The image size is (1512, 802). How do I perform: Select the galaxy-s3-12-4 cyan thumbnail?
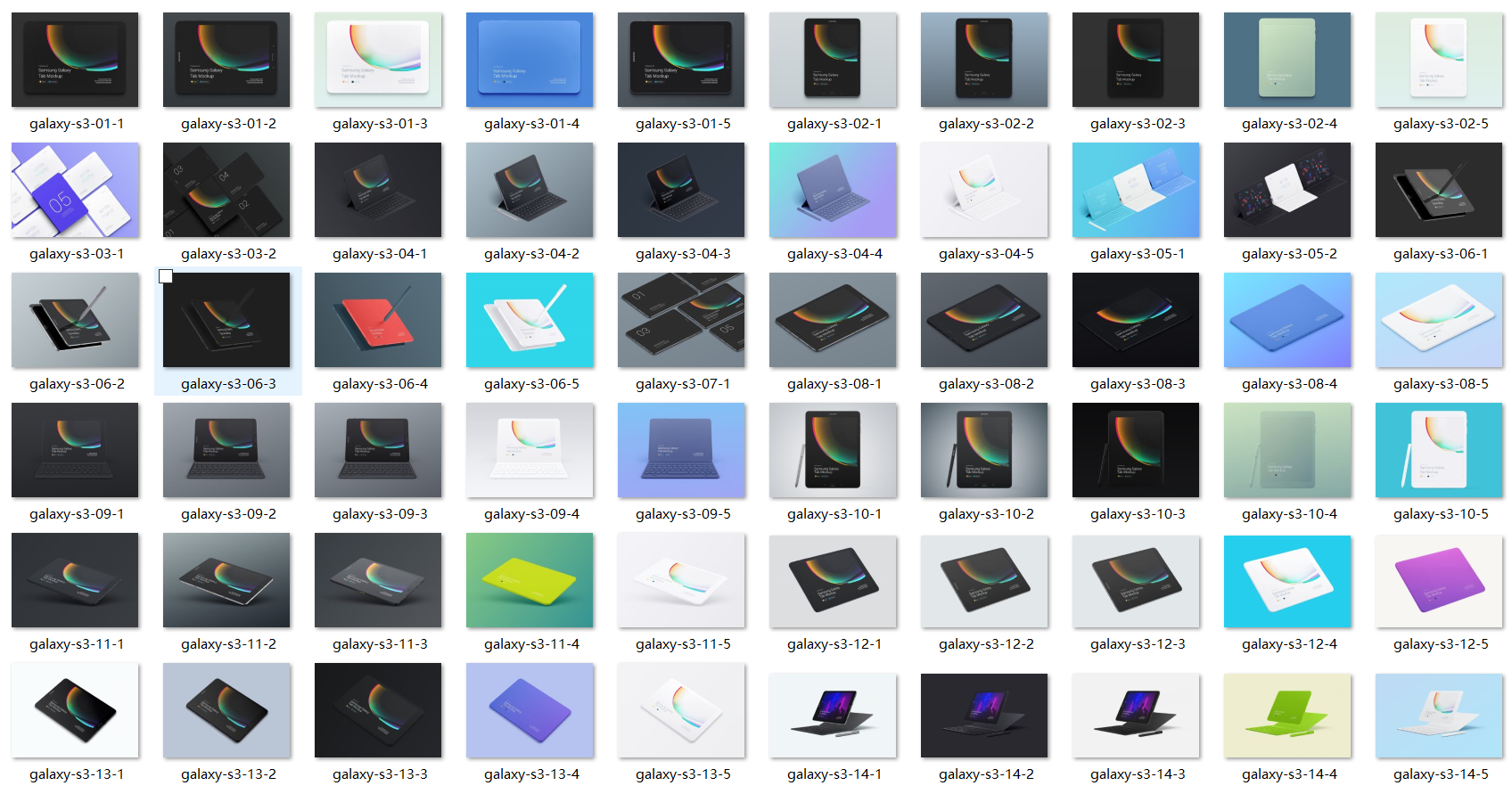pyautogui.click(x=1287, y=580)
